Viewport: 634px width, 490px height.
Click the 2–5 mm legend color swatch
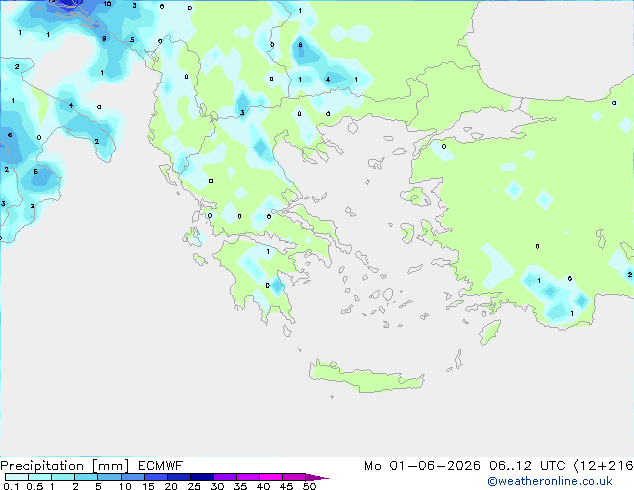(86, 477)
